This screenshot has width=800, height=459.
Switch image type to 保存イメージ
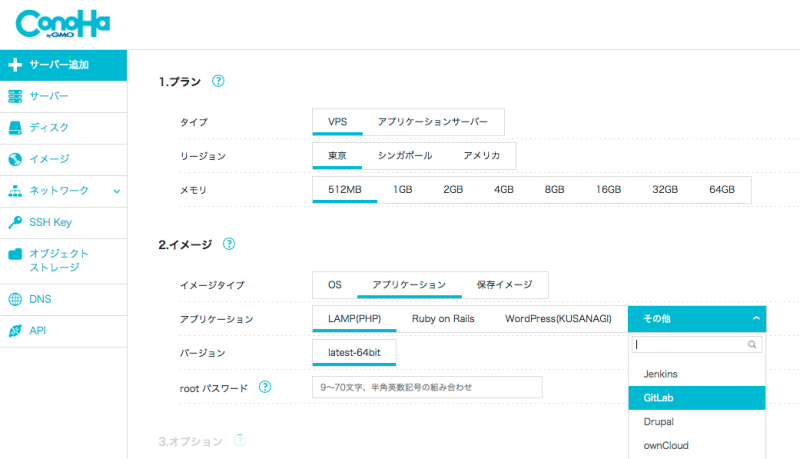click(505, 285)
